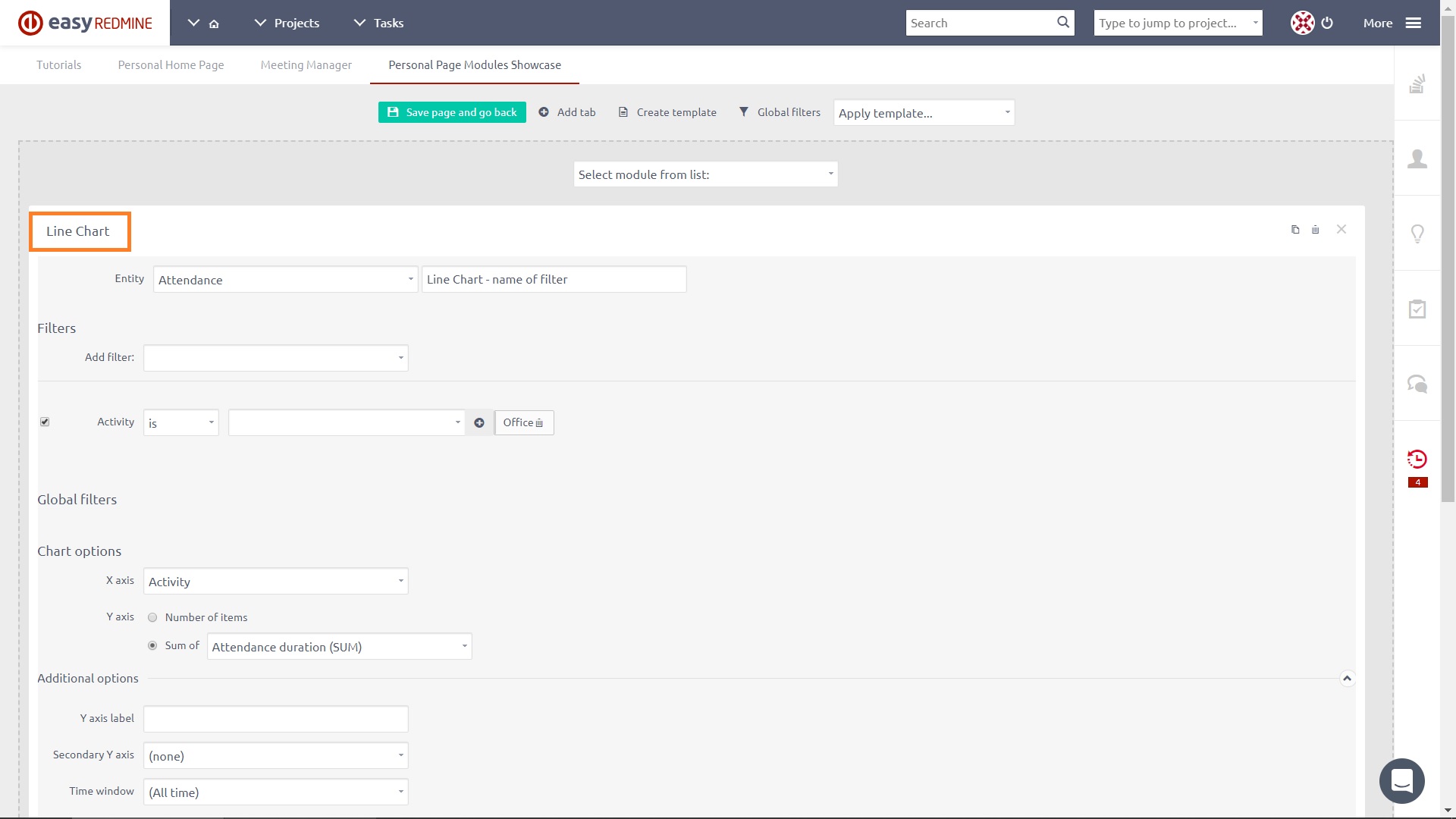Screen dimensions: 1456x819
Task: Click the red timer clock icon
Action: coord(1417,459)
